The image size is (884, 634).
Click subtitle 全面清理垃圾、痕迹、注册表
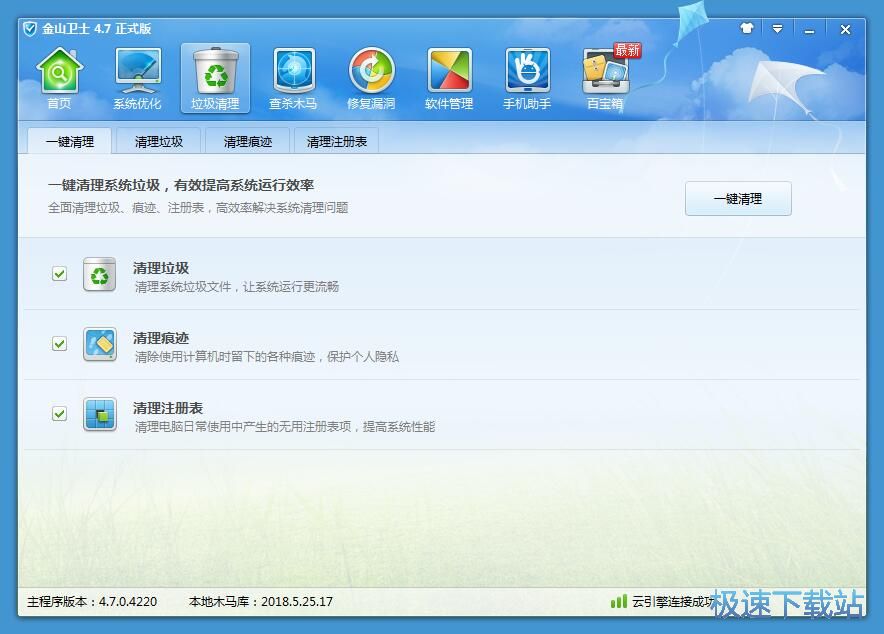click(x=126, y=207)
